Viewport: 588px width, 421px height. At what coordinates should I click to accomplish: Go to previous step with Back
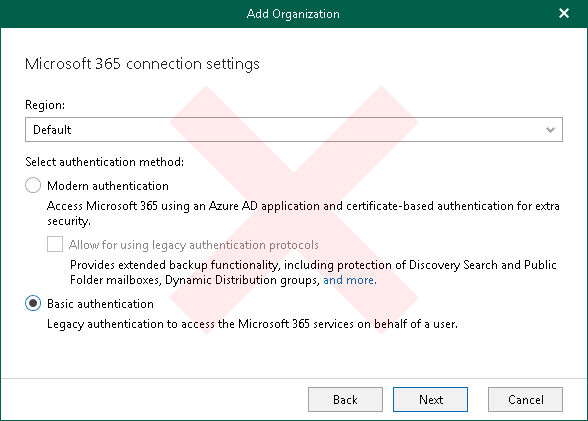click(x=345, y=400)
